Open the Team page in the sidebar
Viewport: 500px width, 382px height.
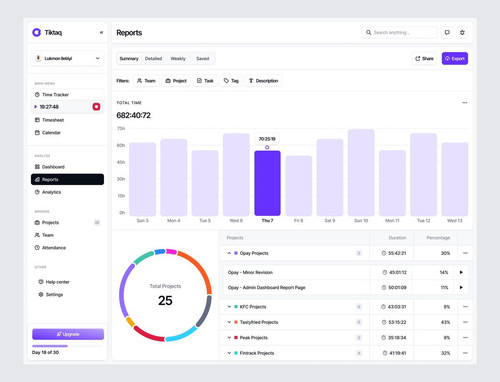click(68, 235)
